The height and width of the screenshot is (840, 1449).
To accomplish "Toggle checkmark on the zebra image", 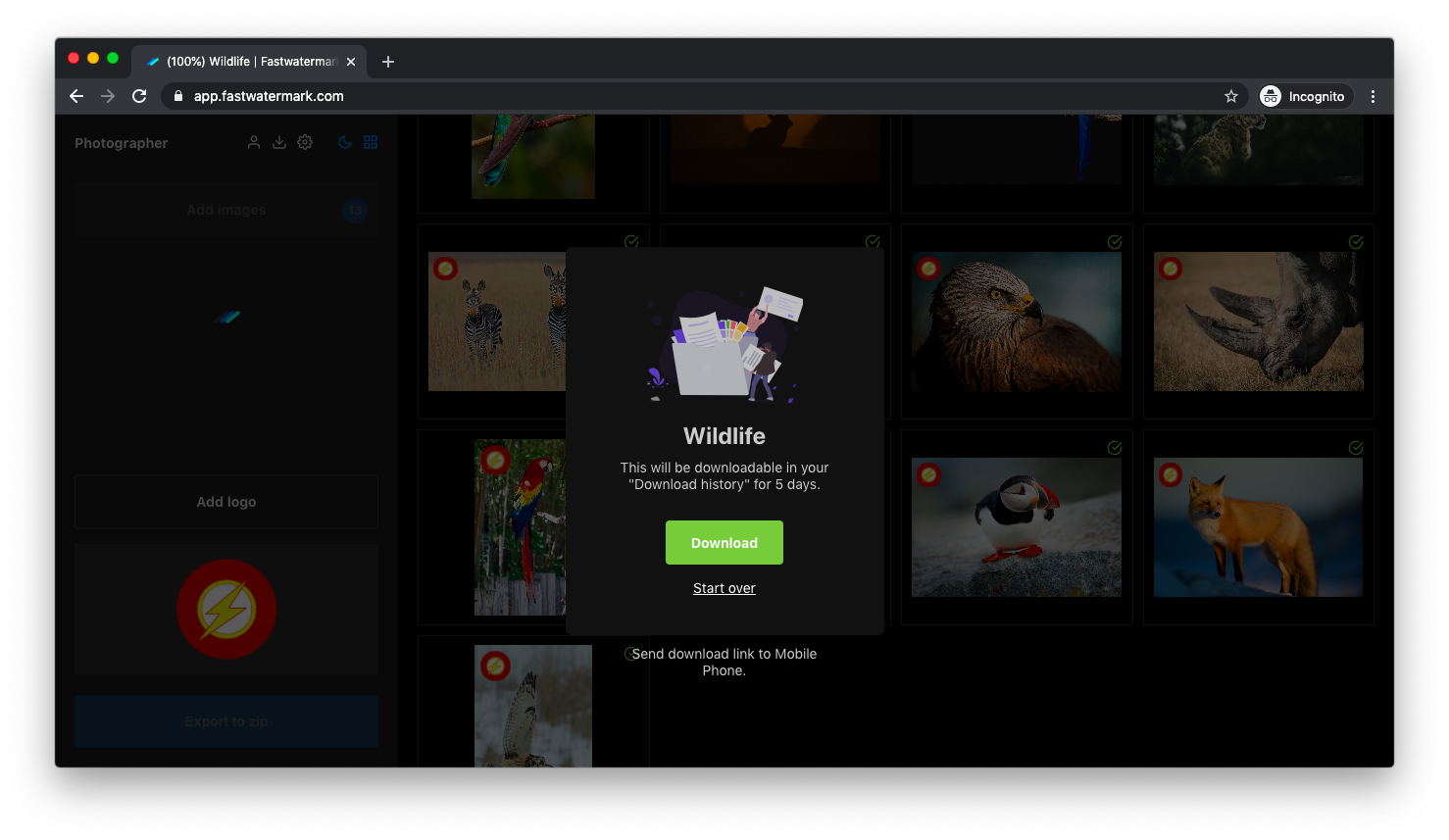I will point(631,242).
